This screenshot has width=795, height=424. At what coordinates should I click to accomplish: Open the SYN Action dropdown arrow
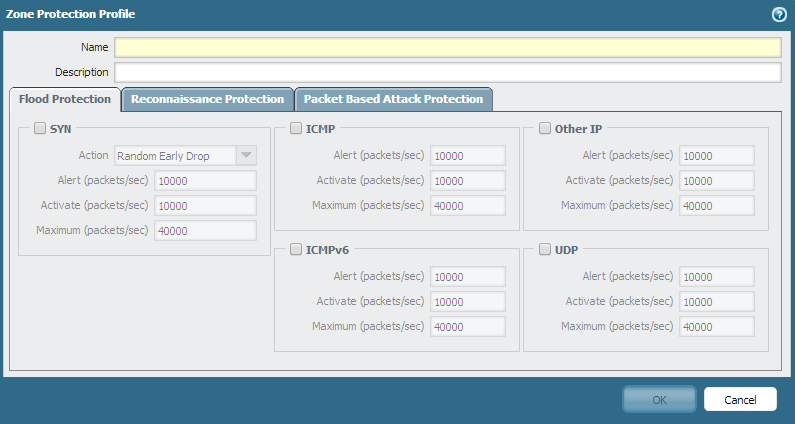245,155
